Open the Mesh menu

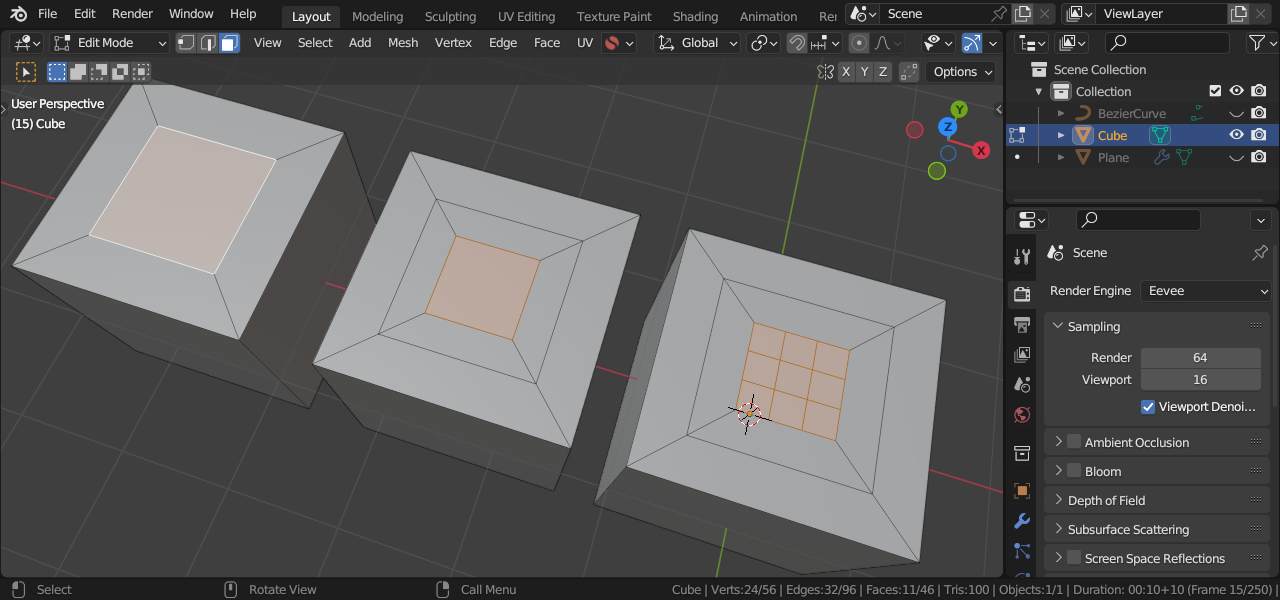[x=403, y=43]
